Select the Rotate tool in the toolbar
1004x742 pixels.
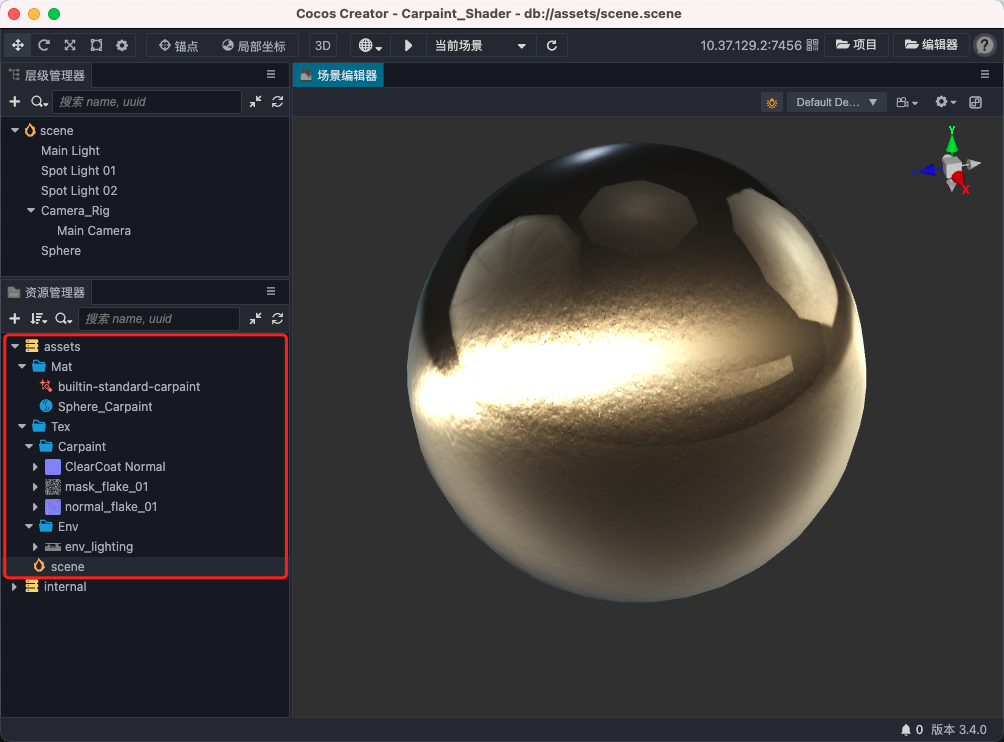pos(43,45)
